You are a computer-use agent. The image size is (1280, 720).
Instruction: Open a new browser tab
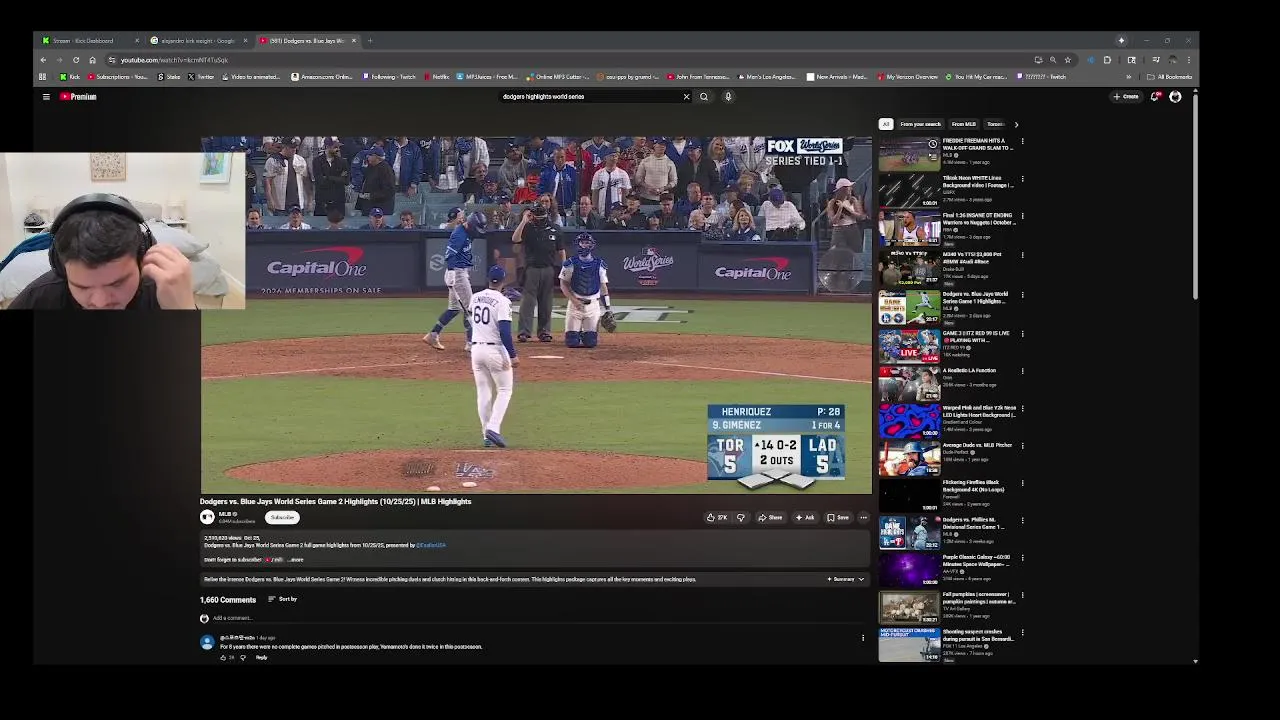[x=370, y=41]
